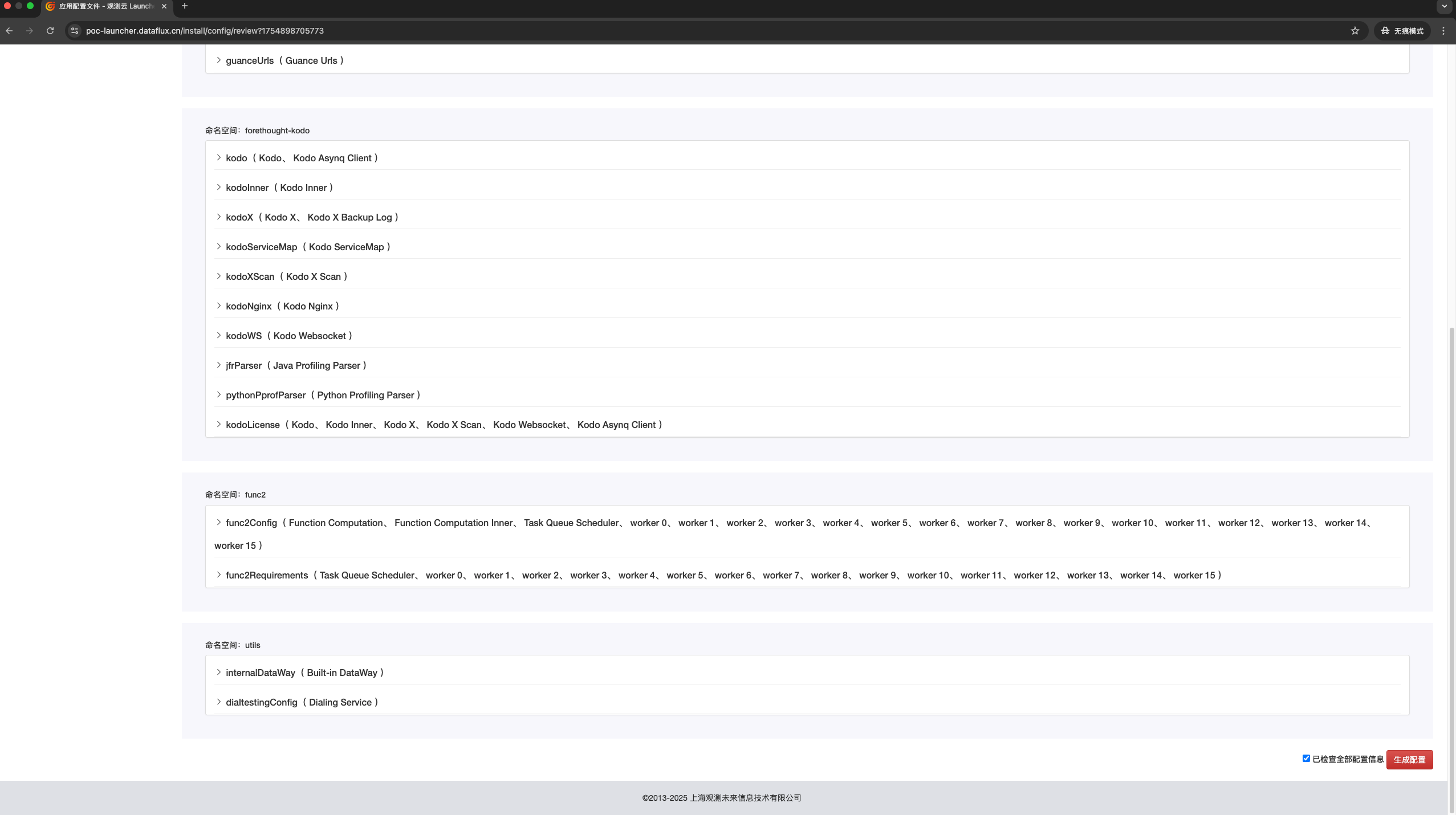1456x815 pixels.
Task: Click 命名空间: func2 label
Action: coord(235,495)
